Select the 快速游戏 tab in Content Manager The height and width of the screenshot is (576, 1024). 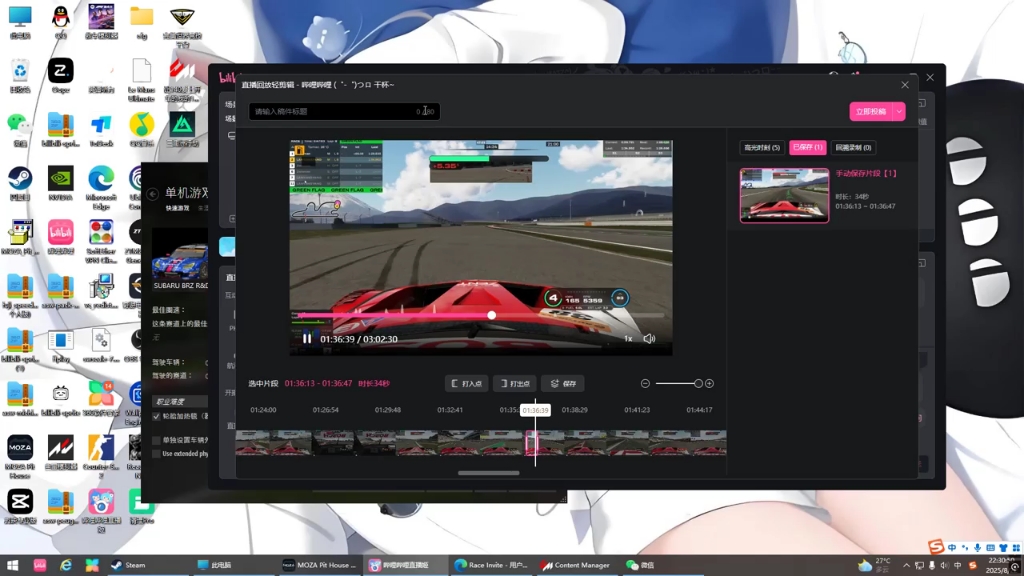tap(177, 208)
